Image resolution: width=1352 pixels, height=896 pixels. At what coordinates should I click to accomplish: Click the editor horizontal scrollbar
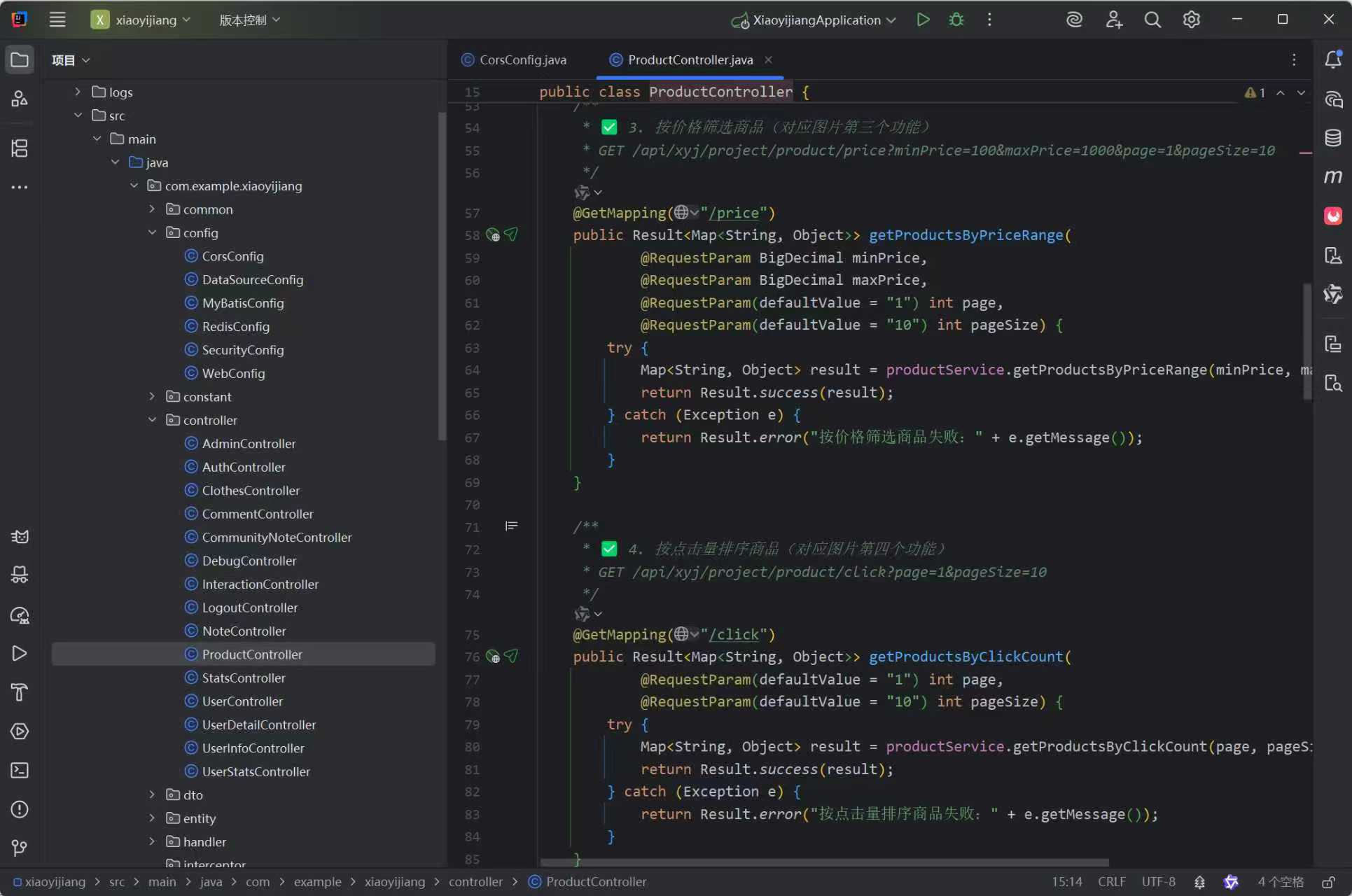825,862
